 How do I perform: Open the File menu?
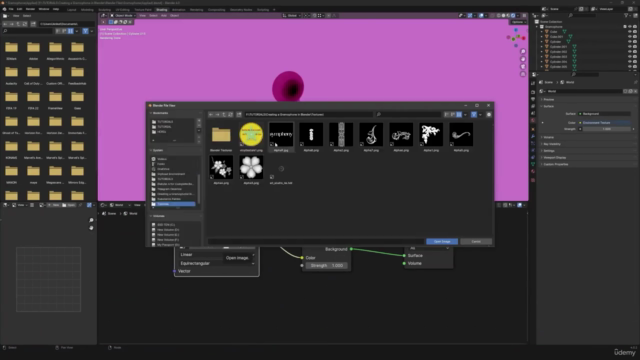pos(11,9)
